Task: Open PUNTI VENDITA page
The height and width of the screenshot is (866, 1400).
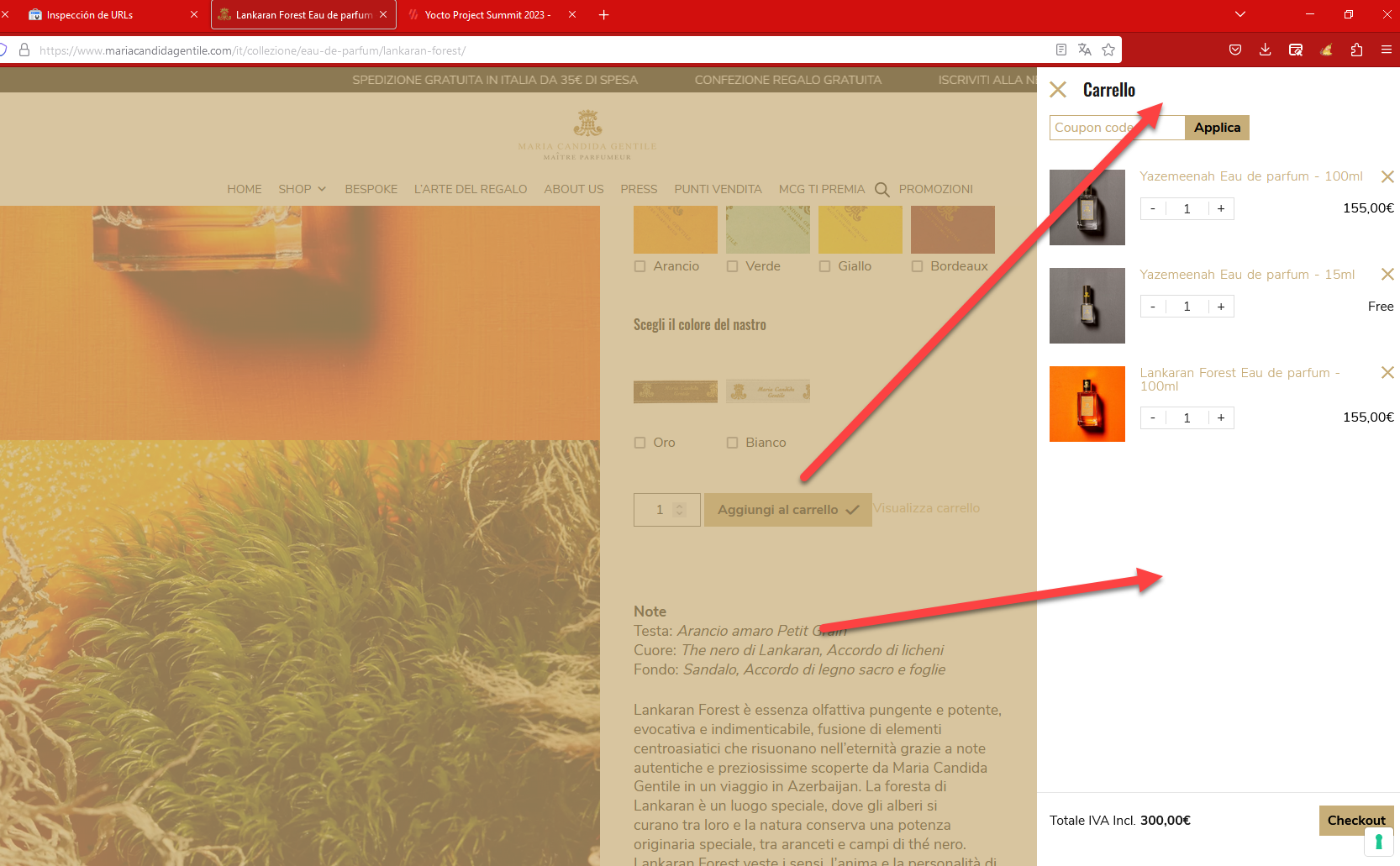Action: tap(718, 190)
